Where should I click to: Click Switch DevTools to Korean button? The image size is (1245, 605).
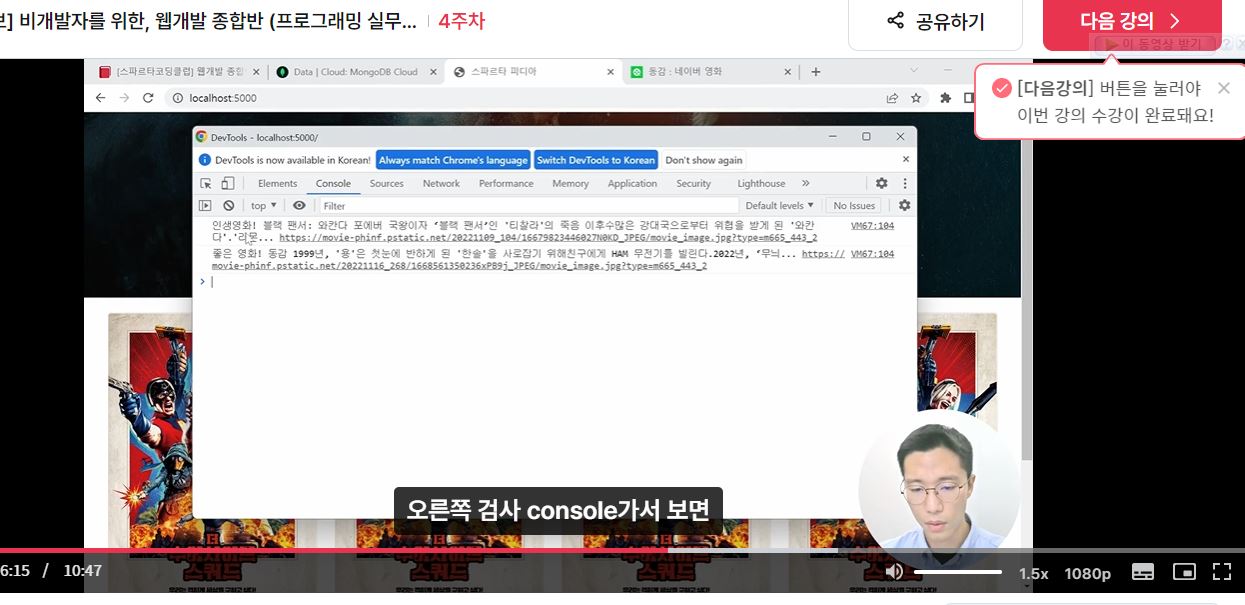pos(596,160)
